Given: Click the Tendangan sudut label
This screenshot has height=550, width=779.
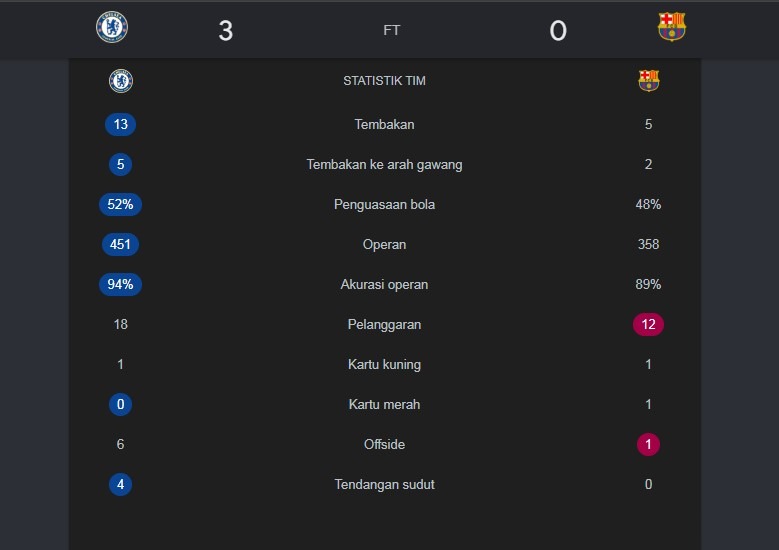Looking at the screenshot, I should (384, 484).
